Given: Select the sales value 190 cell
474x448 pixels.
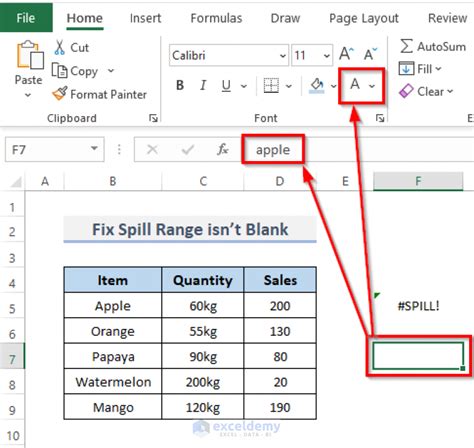Looking at the screenshot, I should (x=280, y=407).
